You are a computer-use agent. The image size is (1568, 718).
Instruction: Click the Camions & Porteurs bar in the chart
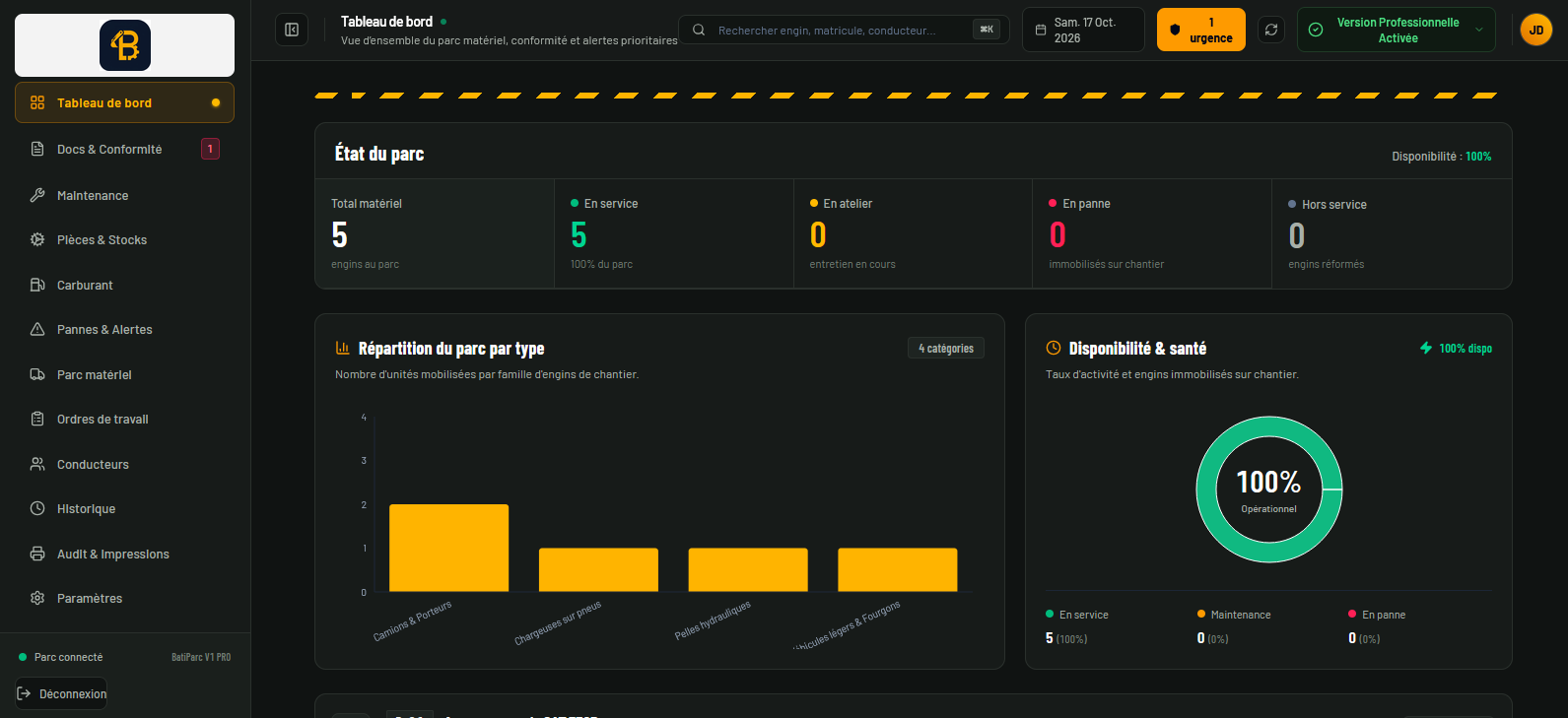click(x=448, y=548)
